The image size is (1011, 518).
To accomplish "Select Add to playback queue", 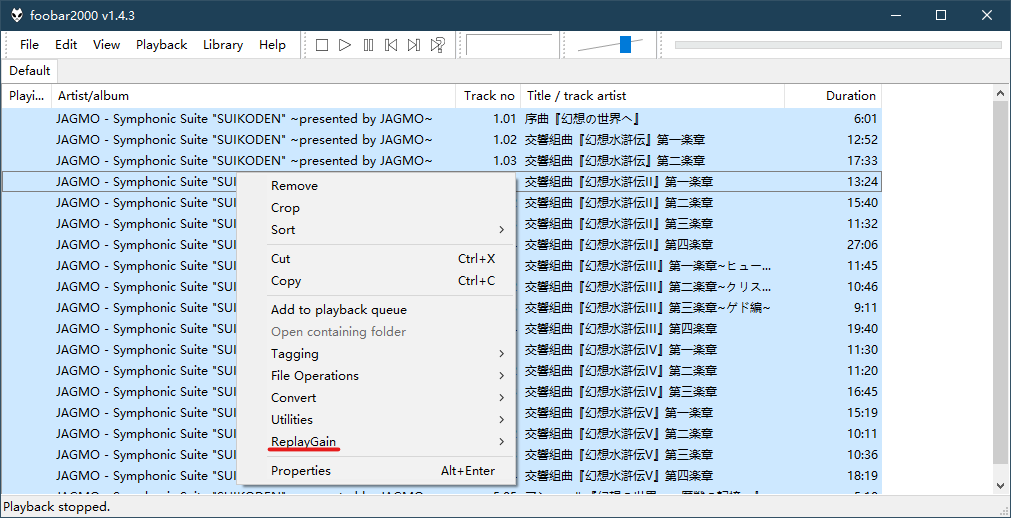I will [339, 310].
